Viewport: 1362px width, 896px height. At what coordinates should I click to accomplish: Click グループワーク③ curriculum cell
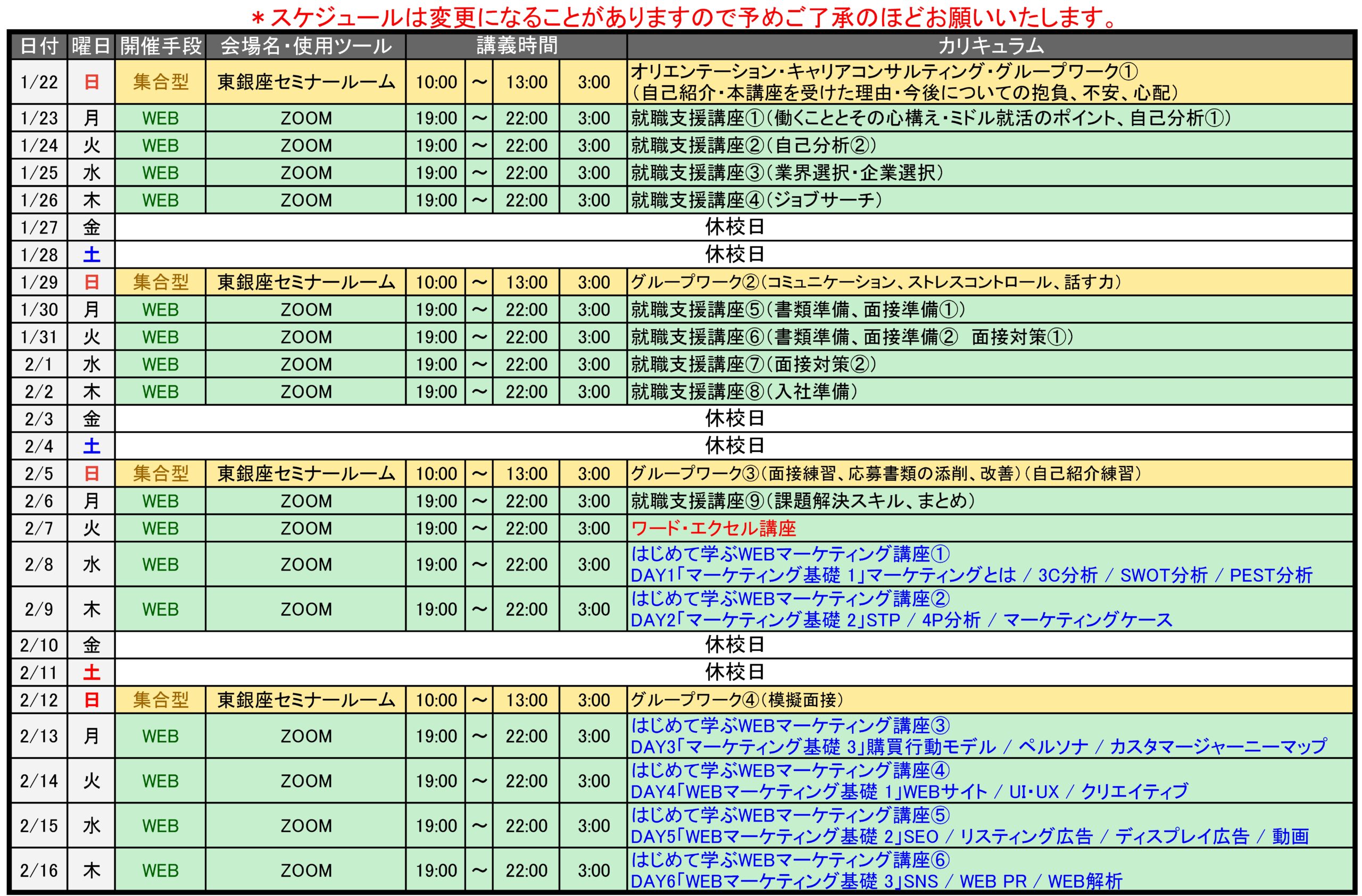(x=991, y=473)
